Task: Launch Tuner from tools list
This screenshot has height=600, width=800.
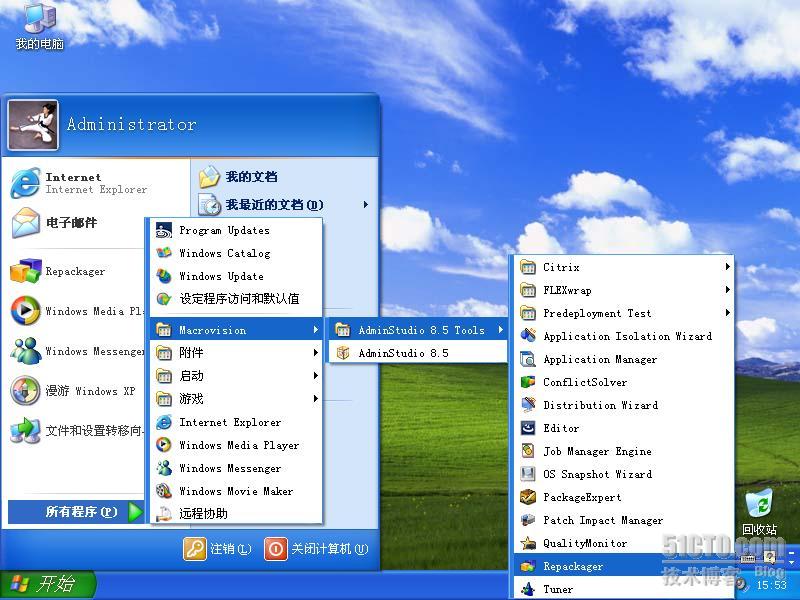Action: (x=558, y=589)
